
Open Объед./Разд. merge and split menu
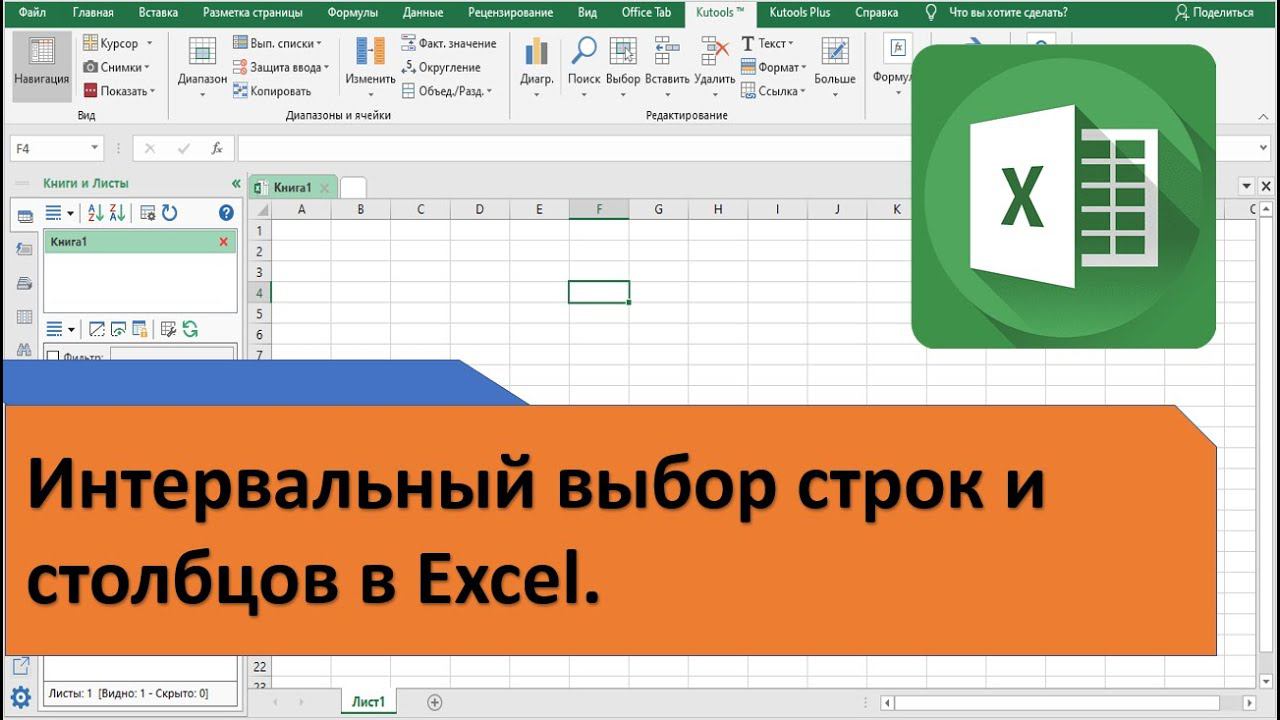pyautogui.click(x=447, y=91)
